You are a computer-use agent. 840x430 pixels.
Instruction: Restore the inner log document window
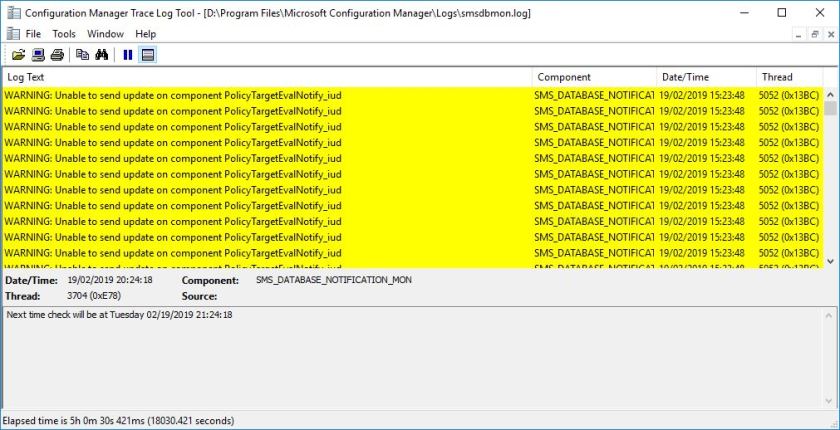(815, 34)
